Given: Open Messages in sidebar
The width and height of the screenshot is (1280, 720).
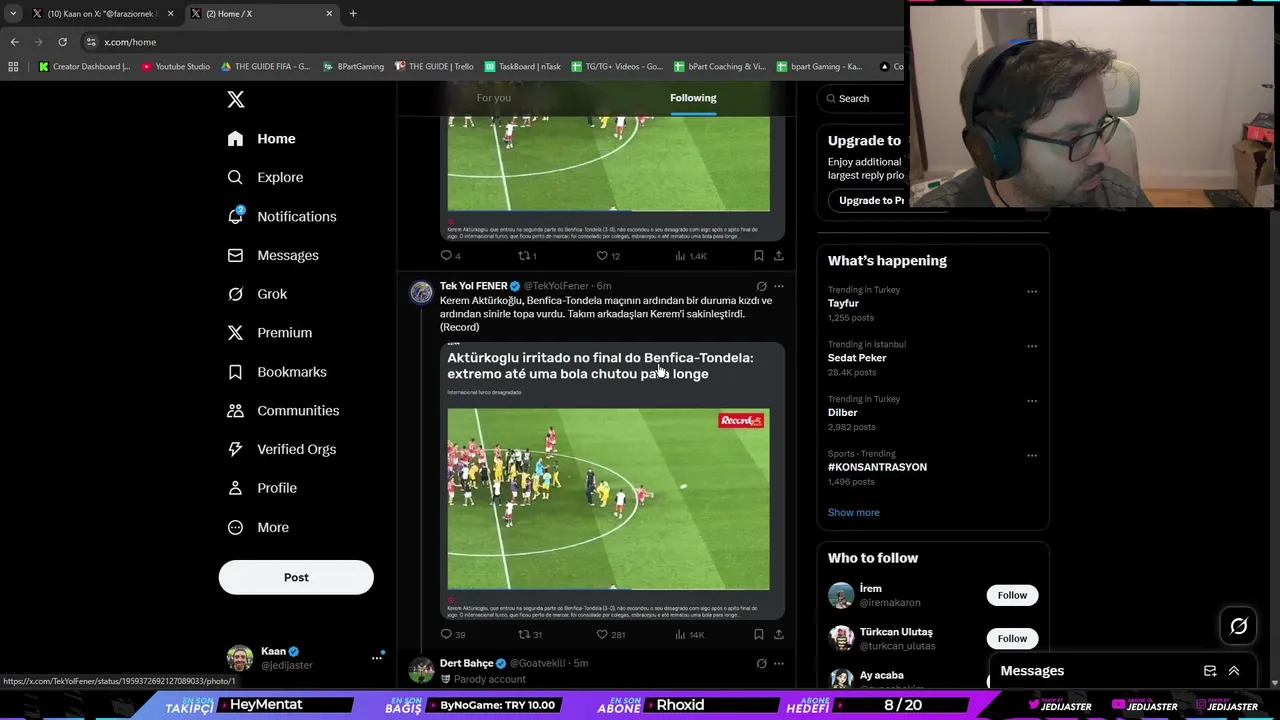Looking at the screenshot, I should 273,255.
